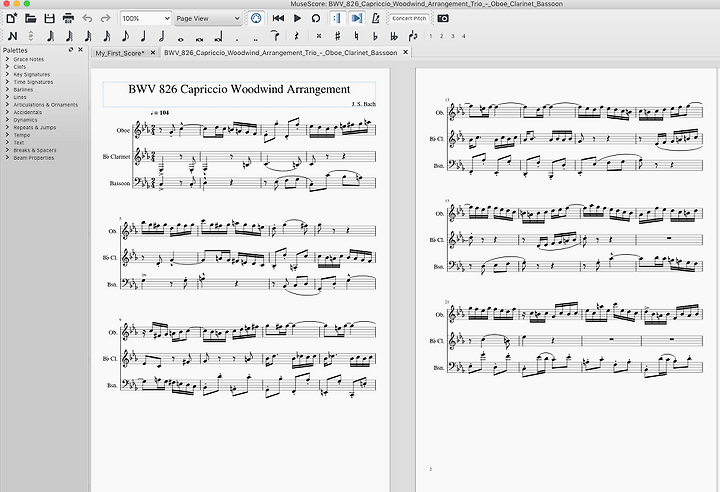Toggle loop playback
Screen dimensions: 720x492
(x=315, y=18)
